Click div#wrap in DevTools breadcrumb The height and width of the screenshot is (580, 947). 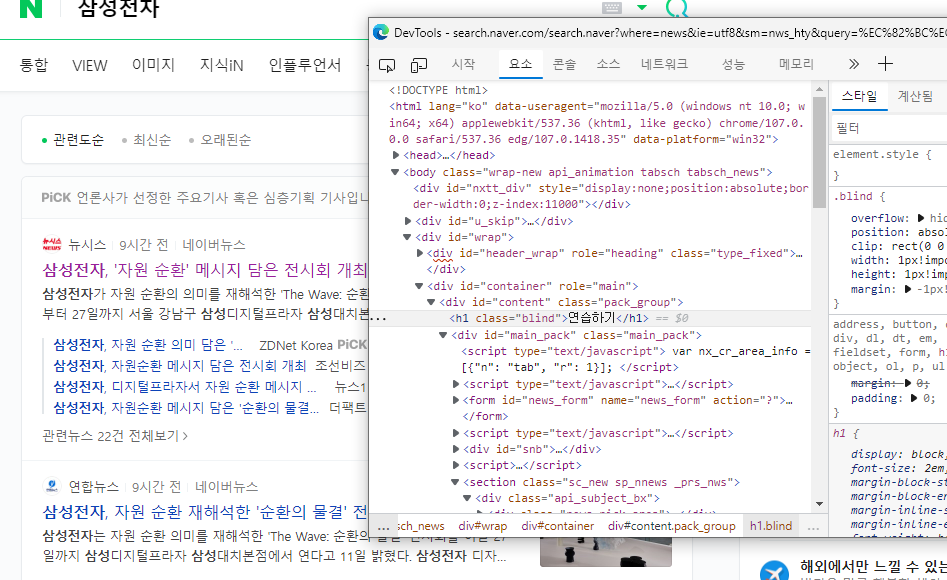tap(483, 526)
